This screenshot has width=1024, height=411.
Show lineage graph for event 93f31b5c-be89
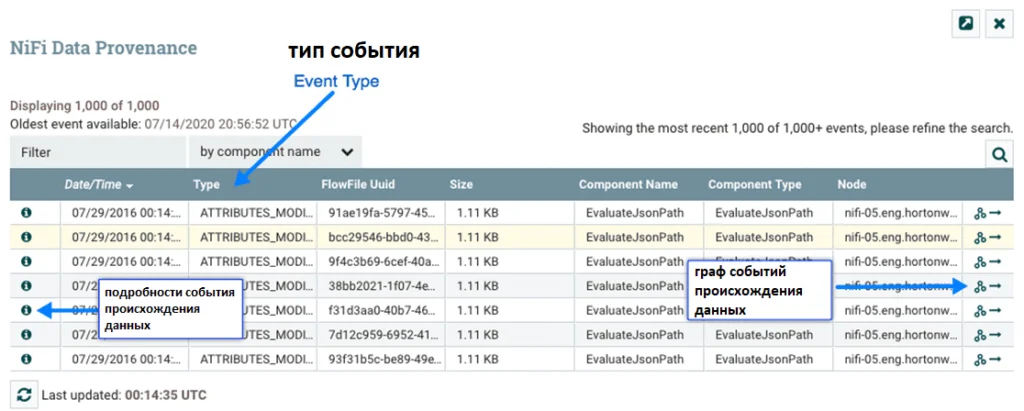(980, 359)
